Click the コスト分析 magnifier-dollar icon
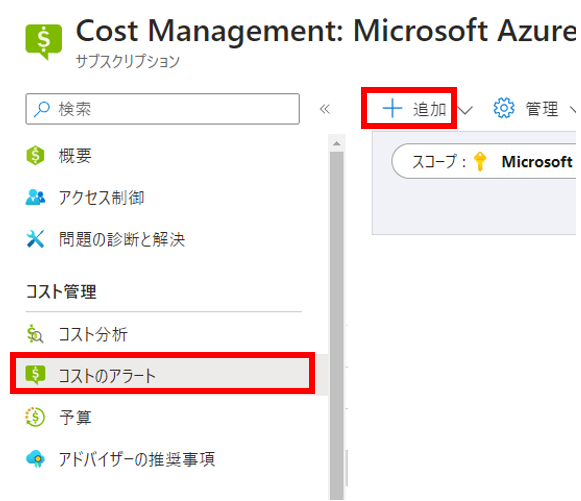Screen dimensions: 581x501 coord(35,334)
